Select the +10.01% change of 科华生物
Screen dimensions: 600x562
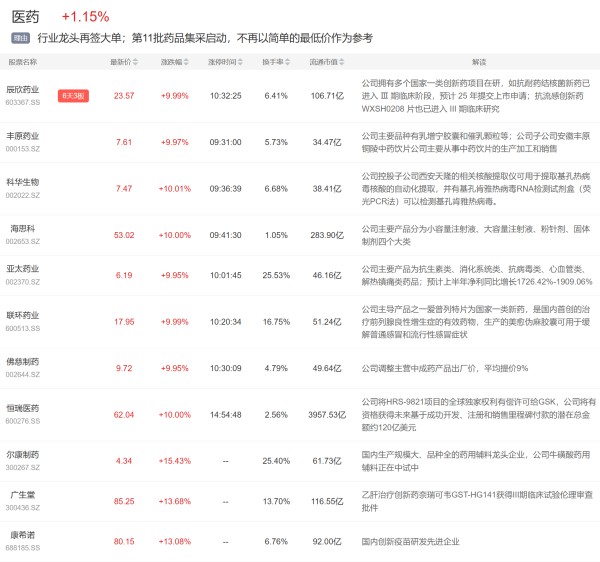(x=175, y=189)
